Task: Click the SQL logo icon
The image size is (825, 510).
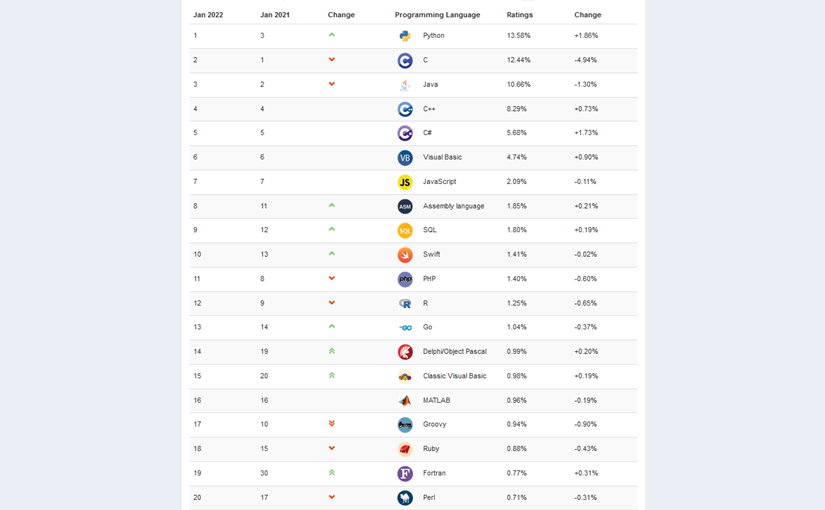Action: tap(405, 230)
